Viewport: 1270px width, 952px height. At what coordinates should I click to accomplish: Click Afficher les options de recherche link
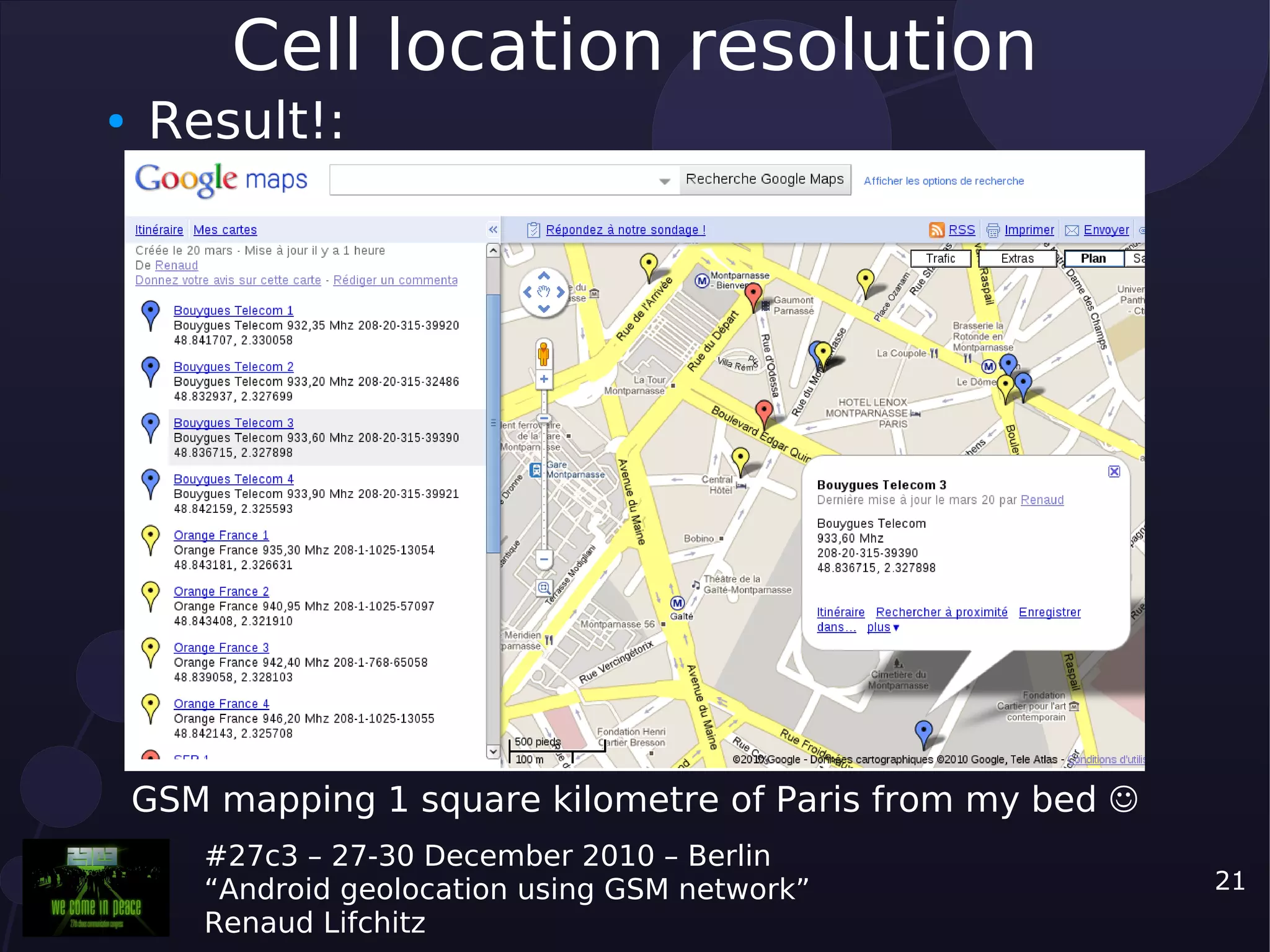944,181
